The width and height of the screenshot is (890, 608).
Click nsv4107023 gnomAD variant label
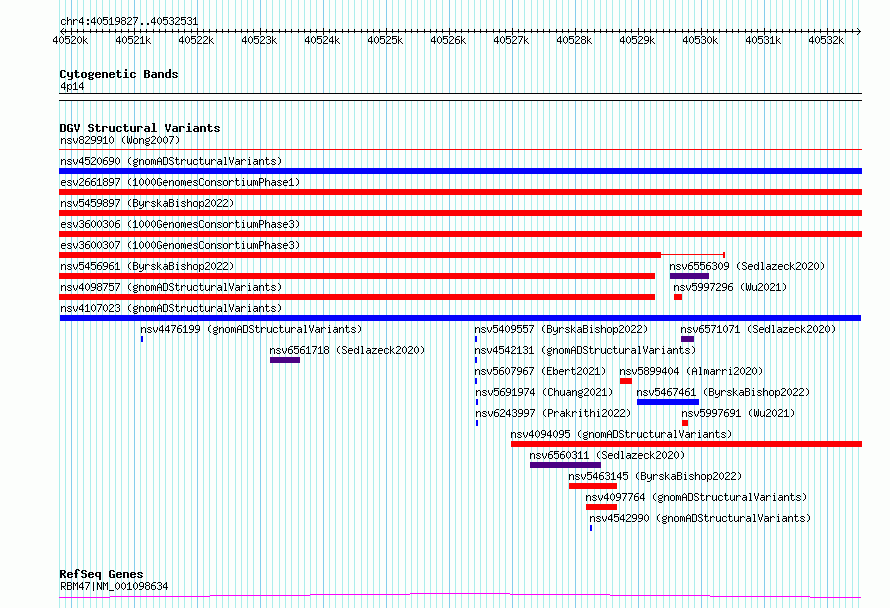(171, 308)
